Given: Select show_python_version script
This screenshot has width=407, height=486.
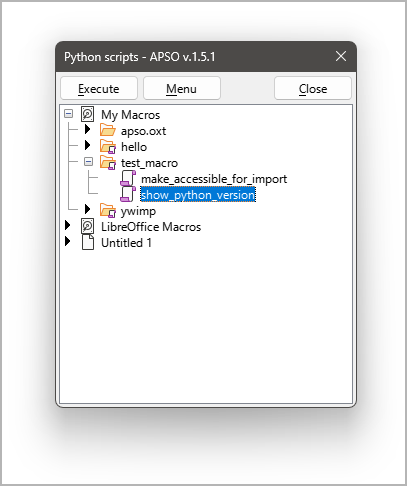Looking at the screenshot, I should coord(198,195).
